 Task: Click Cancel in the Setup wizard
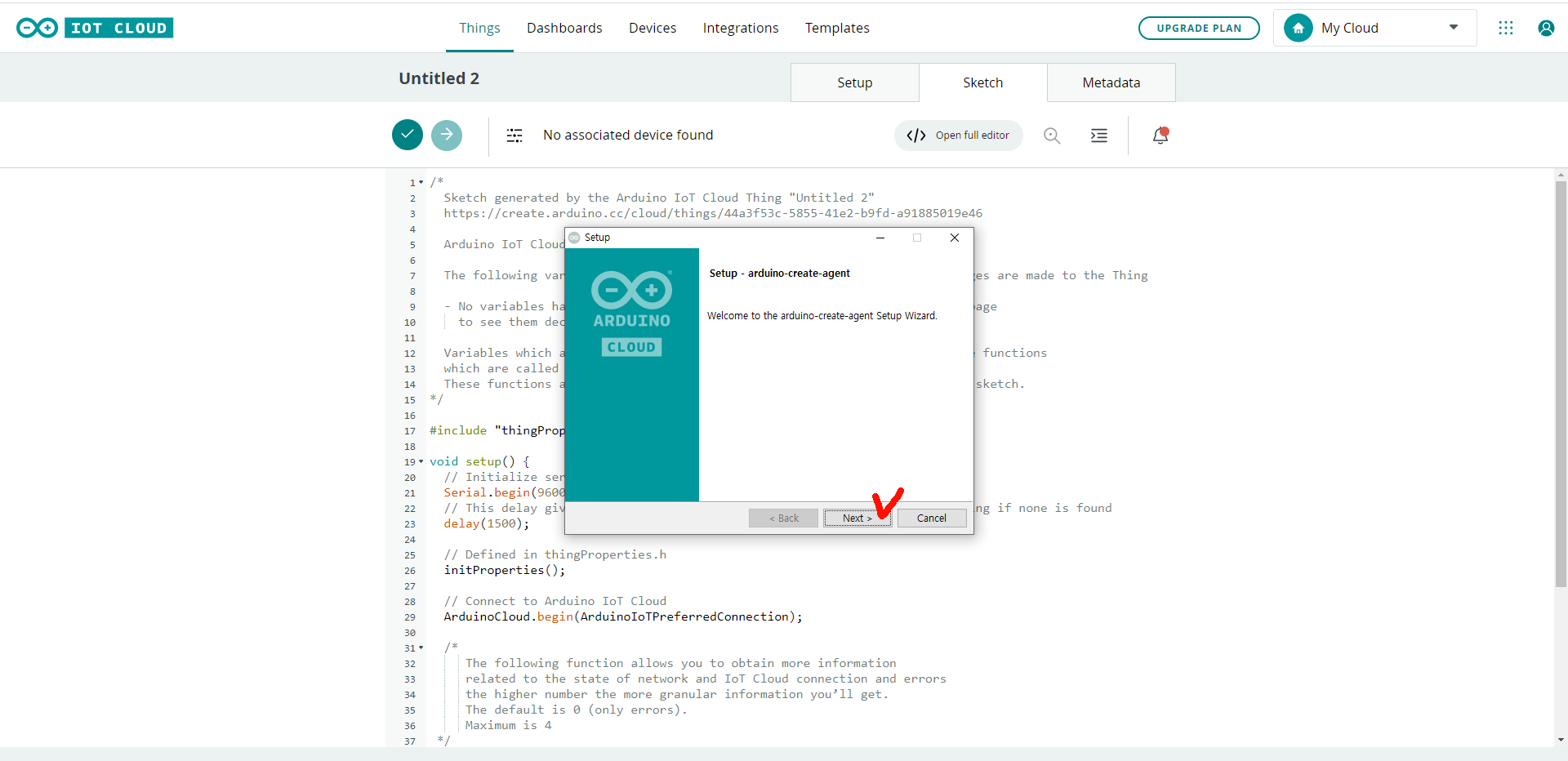click(932, 518)
